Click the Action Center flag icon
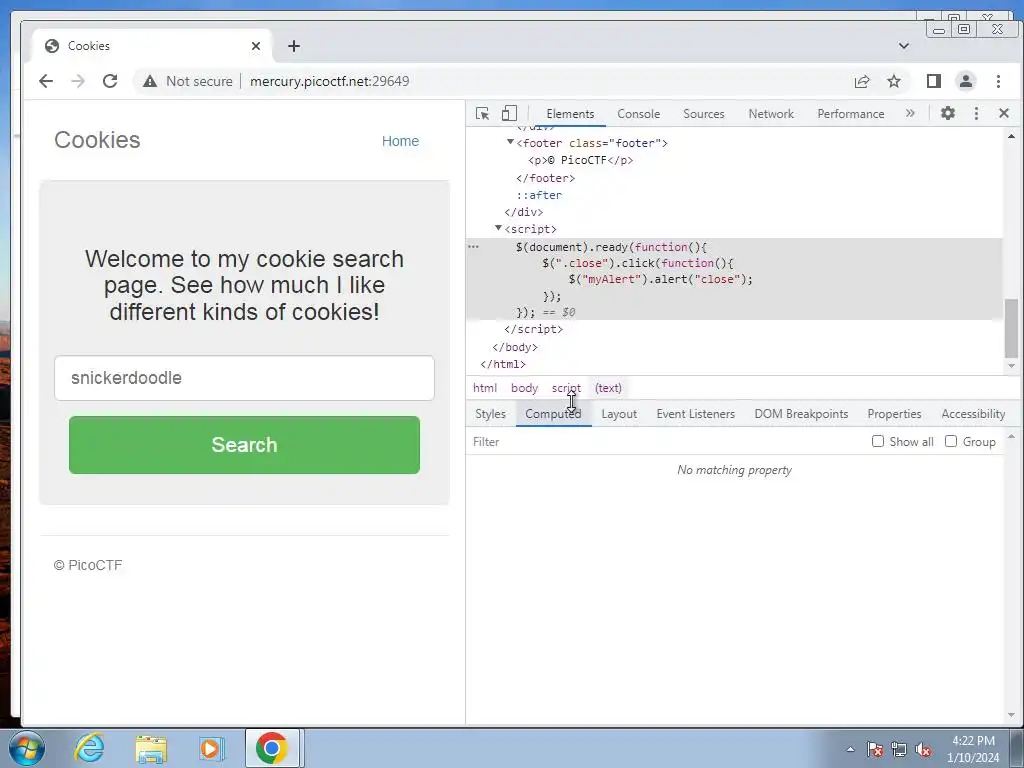 click(875, 749)
